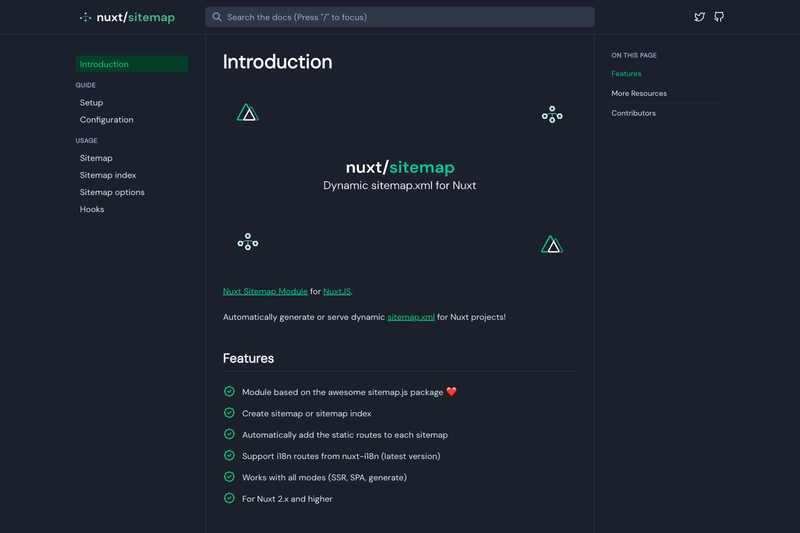Click the GUIDE sidebar section label
This screenshot has height=533, width=800.
[x=86, y=85]
